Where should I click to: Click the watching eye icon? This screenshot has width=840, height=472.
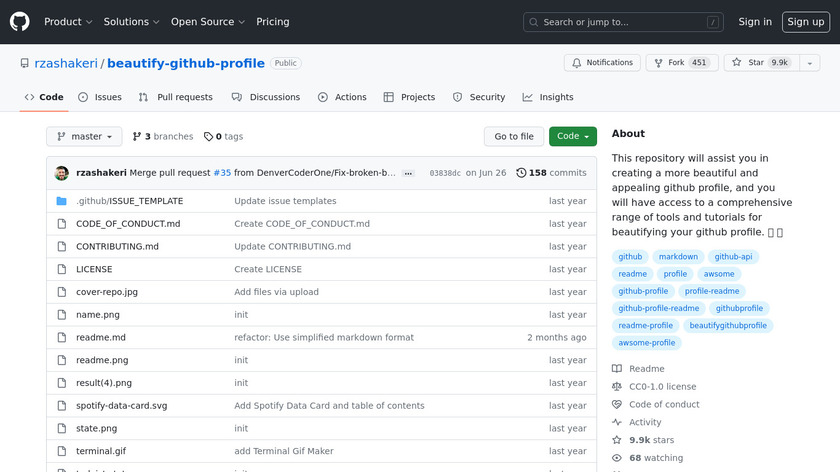pyautogui.click(x=617, y=458)
